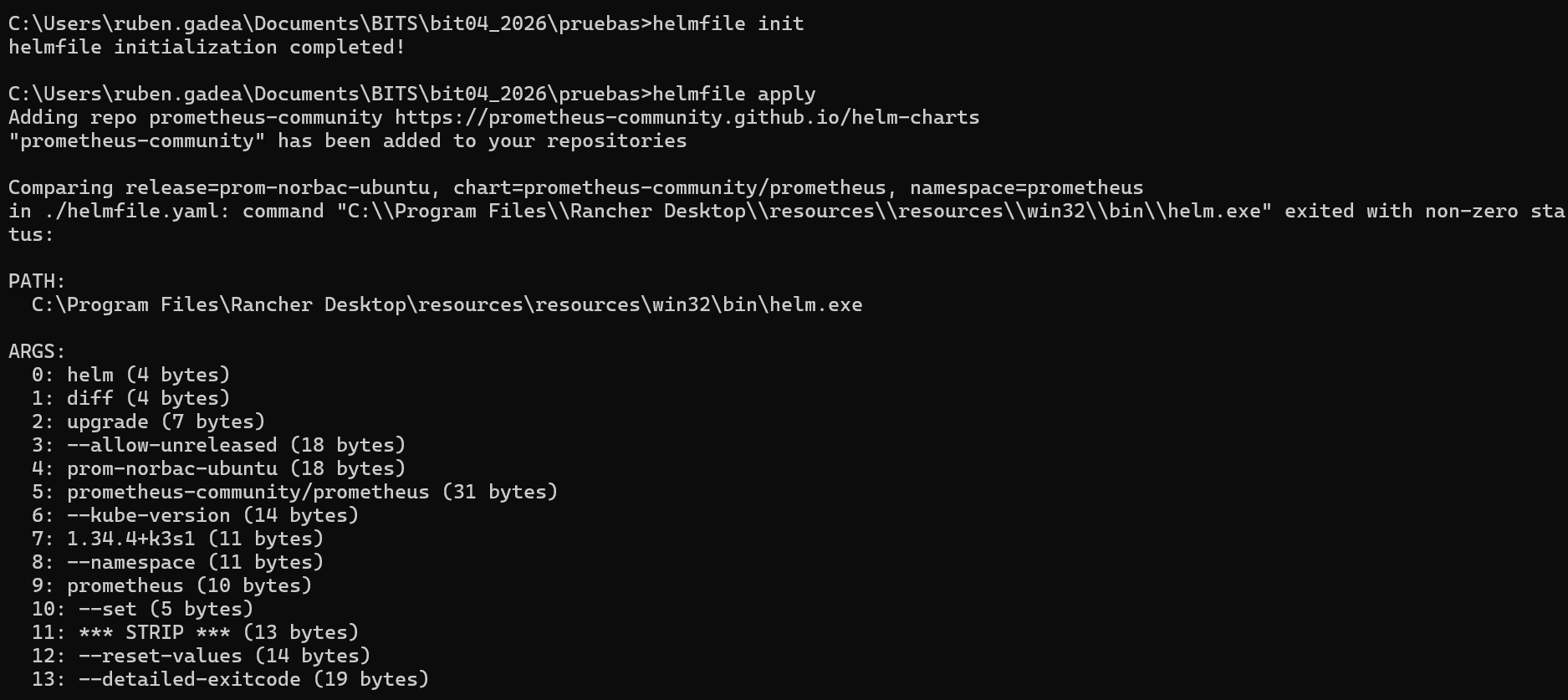
Task: Click the "helmfile init" command text
Action: click(728, 23)
